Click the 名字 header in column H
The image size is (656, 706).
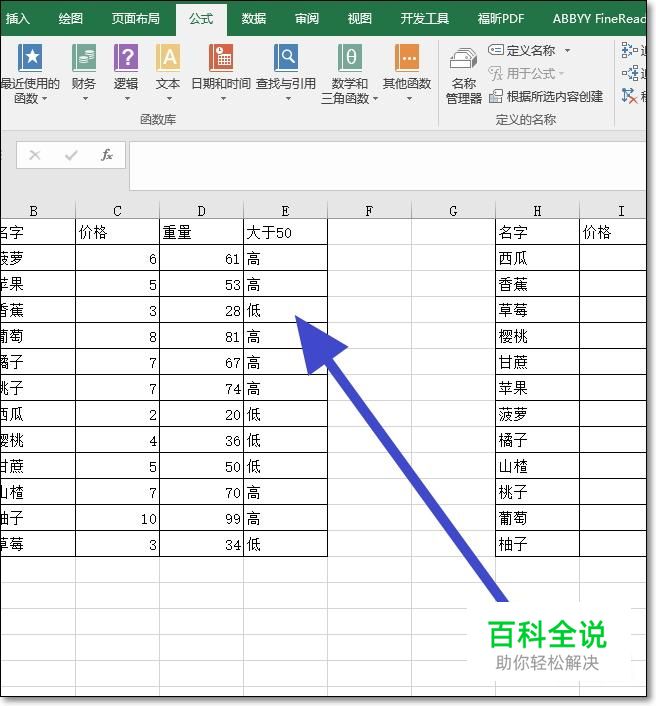coord(537,232)
